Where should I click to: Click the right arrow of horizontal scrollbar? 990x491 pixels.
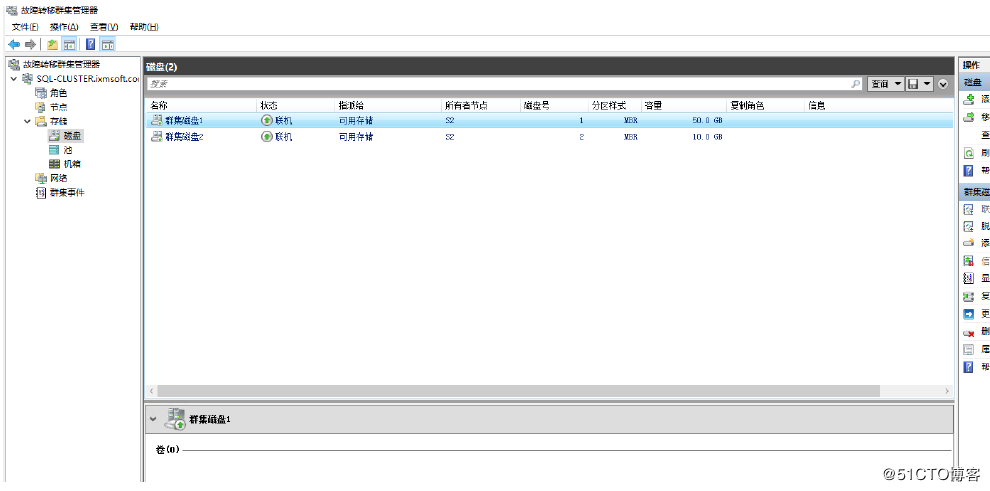947,391
